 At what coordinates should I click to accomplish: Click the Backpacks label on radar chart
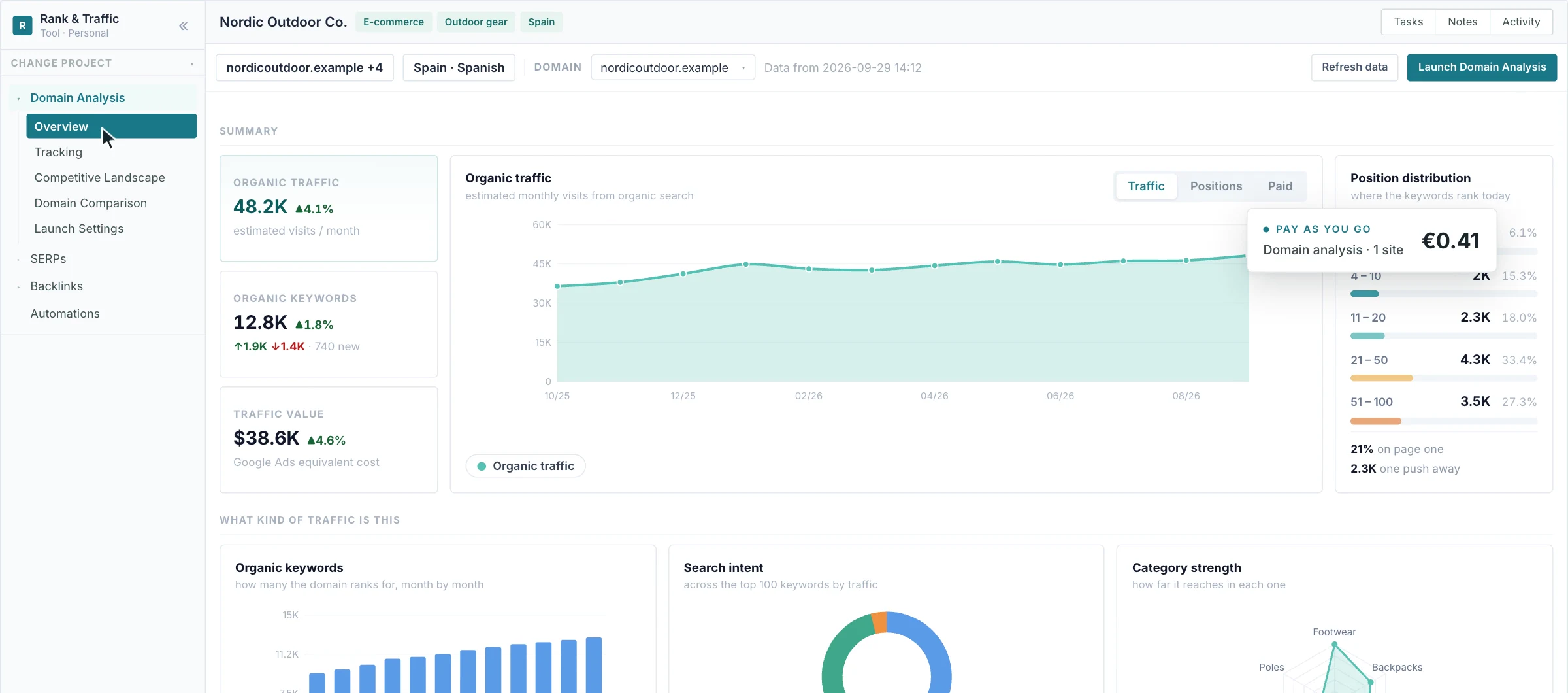tap(1397, 668)
